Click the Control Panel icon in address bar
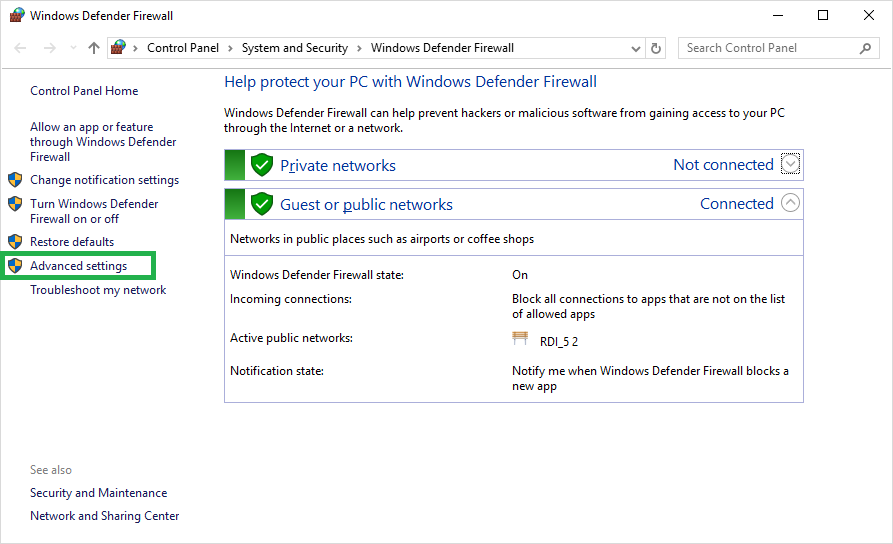This screenshot has height=544, width=893. point(118,47)
